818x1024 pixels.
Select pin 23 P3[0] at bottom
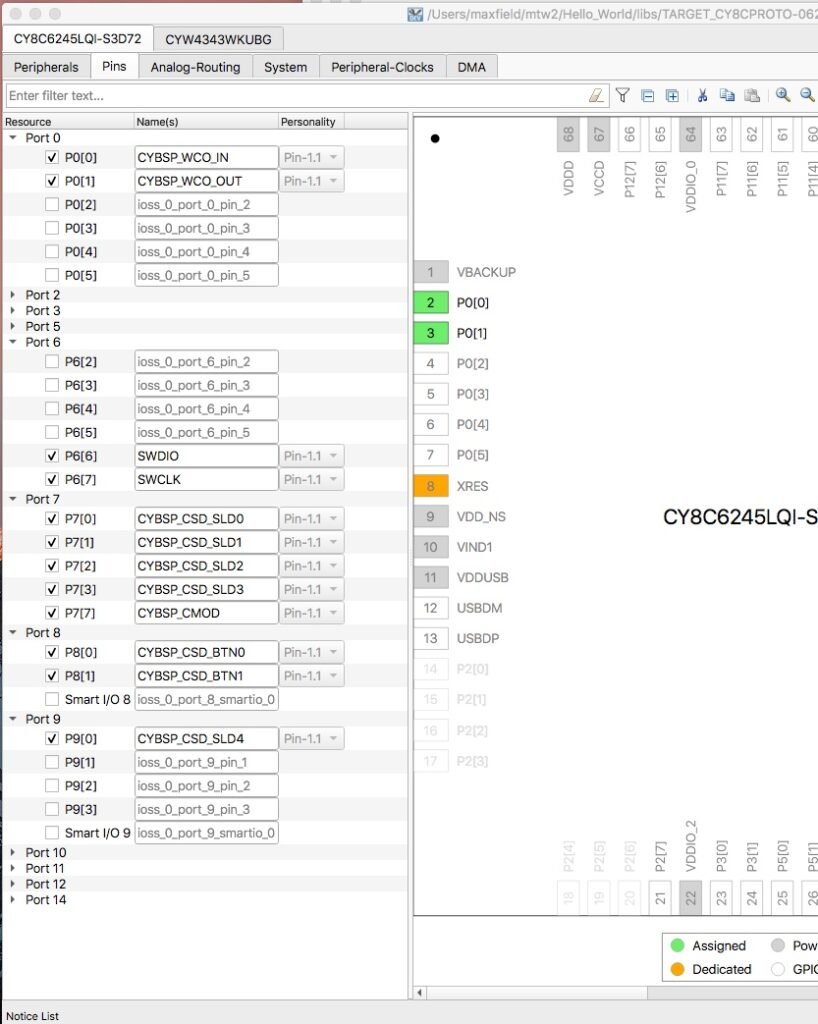click(721, 898)
